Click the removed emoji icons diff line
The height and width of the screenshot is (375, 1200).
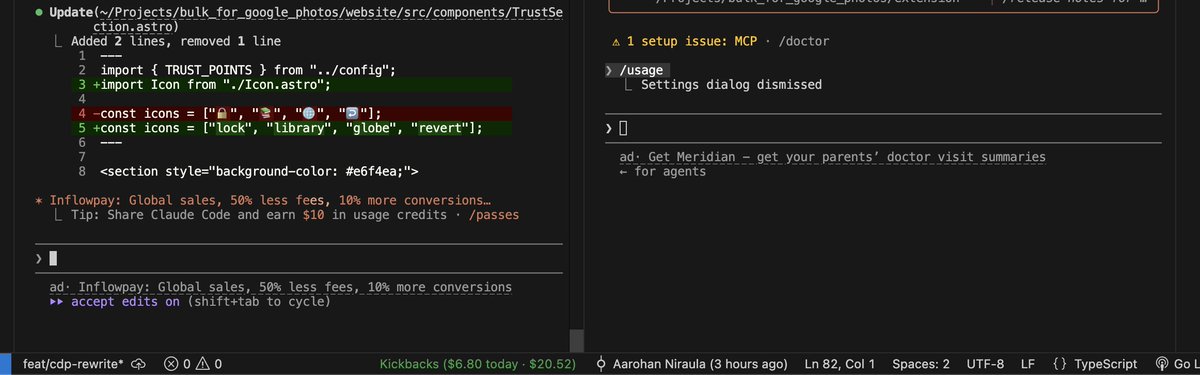[295, 114]
